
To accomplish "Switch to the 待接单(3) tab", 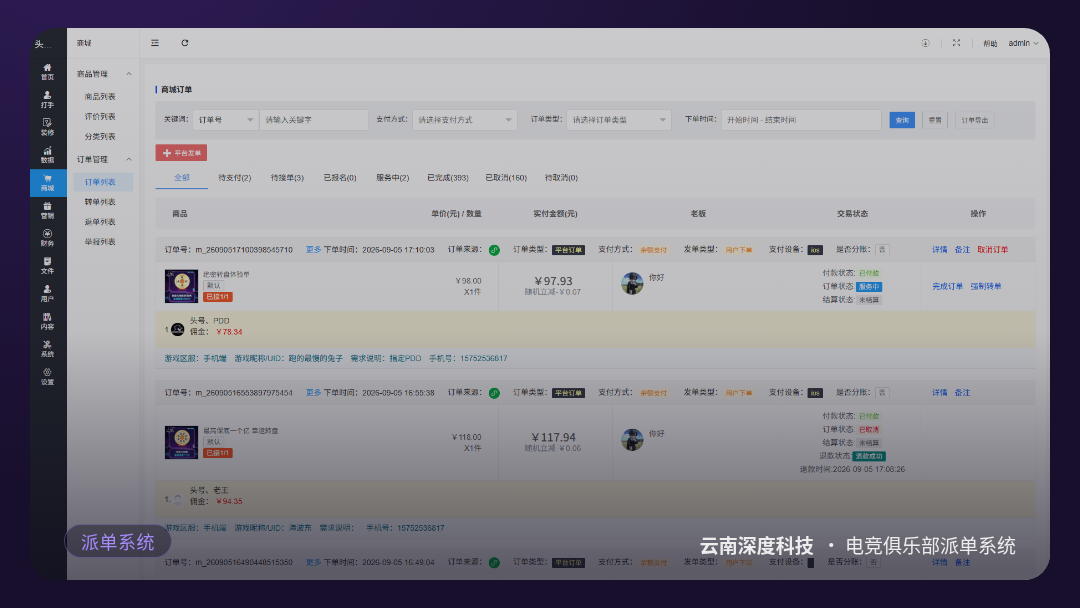I will [x=287, y=178].
